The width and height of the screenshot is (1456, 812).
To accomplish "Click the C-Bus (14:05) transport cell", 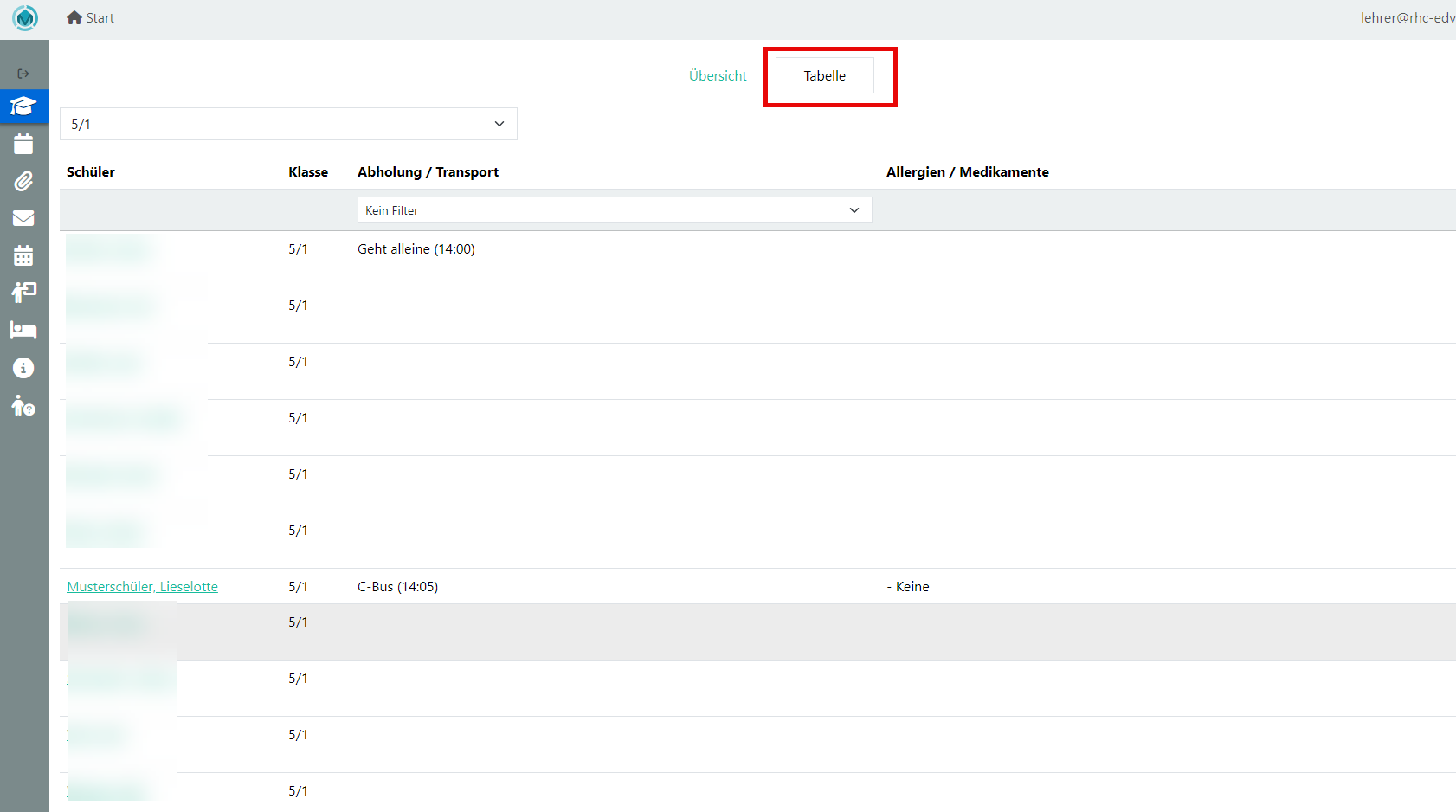I will tap(397, 586).
